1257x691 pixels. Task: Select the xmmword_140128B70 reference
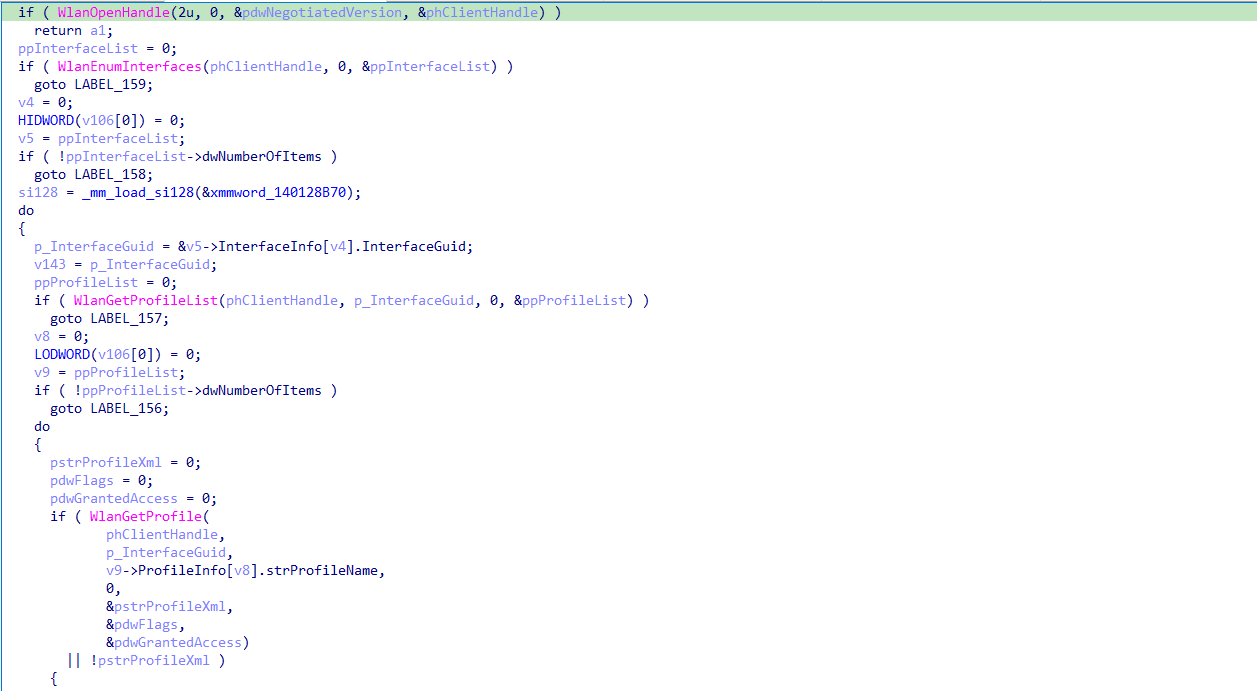281,192
